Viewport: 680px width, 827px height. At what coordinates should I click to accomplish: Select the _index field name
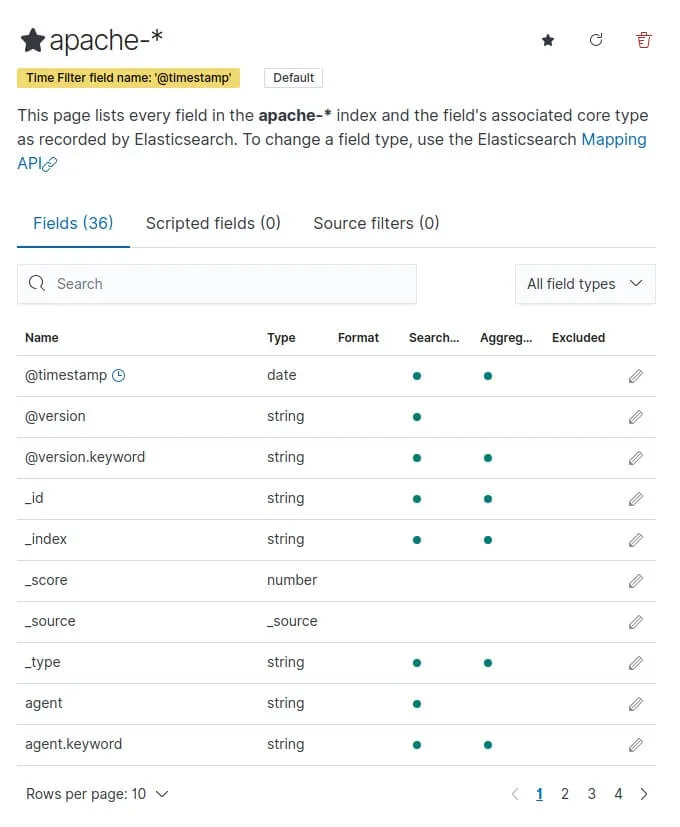tap(46, 539)
